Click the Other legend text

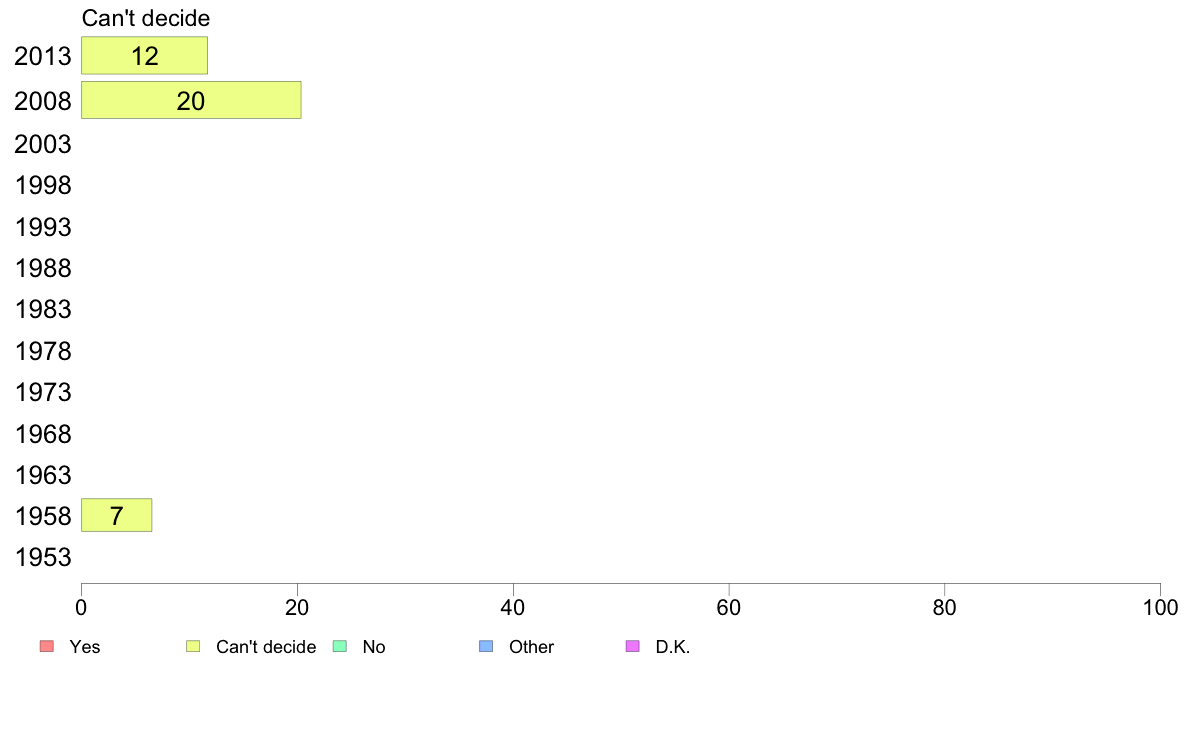pyautogui.click(x=531, y=647)
